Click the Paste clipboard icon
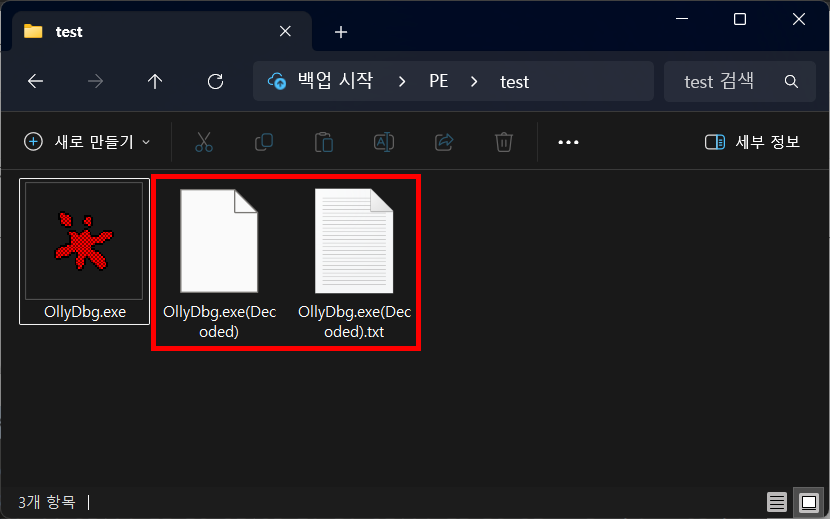830x519 pixels. 323,142
